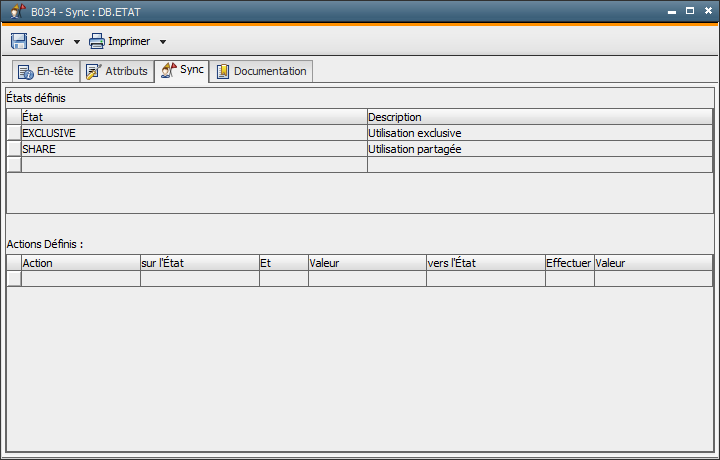This screenshot has height=460, width=720.
Task: Click the Attributs tab pencil icon
Action: coord(94,71)
